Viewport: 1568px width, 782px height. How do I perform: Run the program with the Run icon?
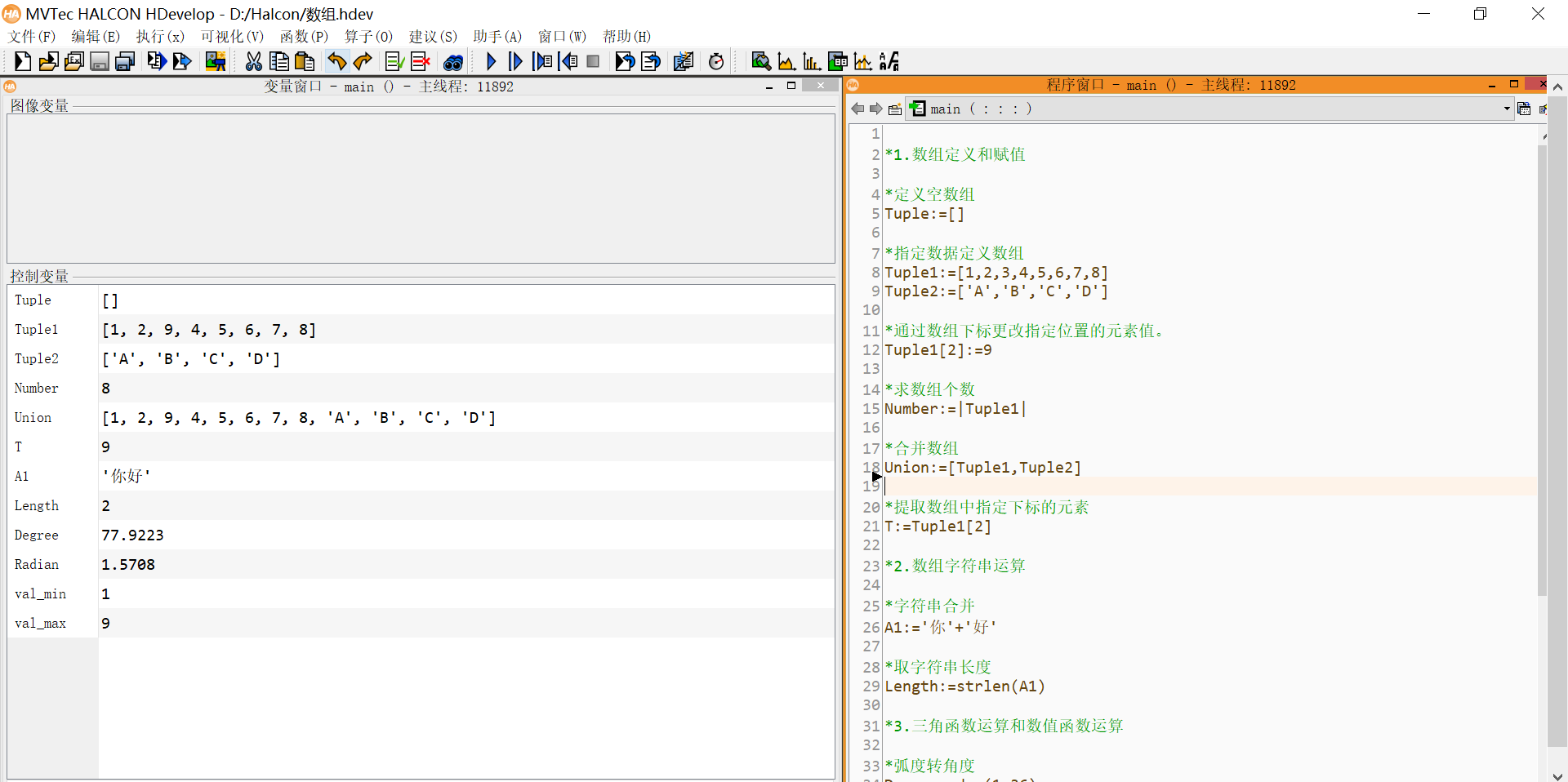pyautogui.click(x=491, y=61)
